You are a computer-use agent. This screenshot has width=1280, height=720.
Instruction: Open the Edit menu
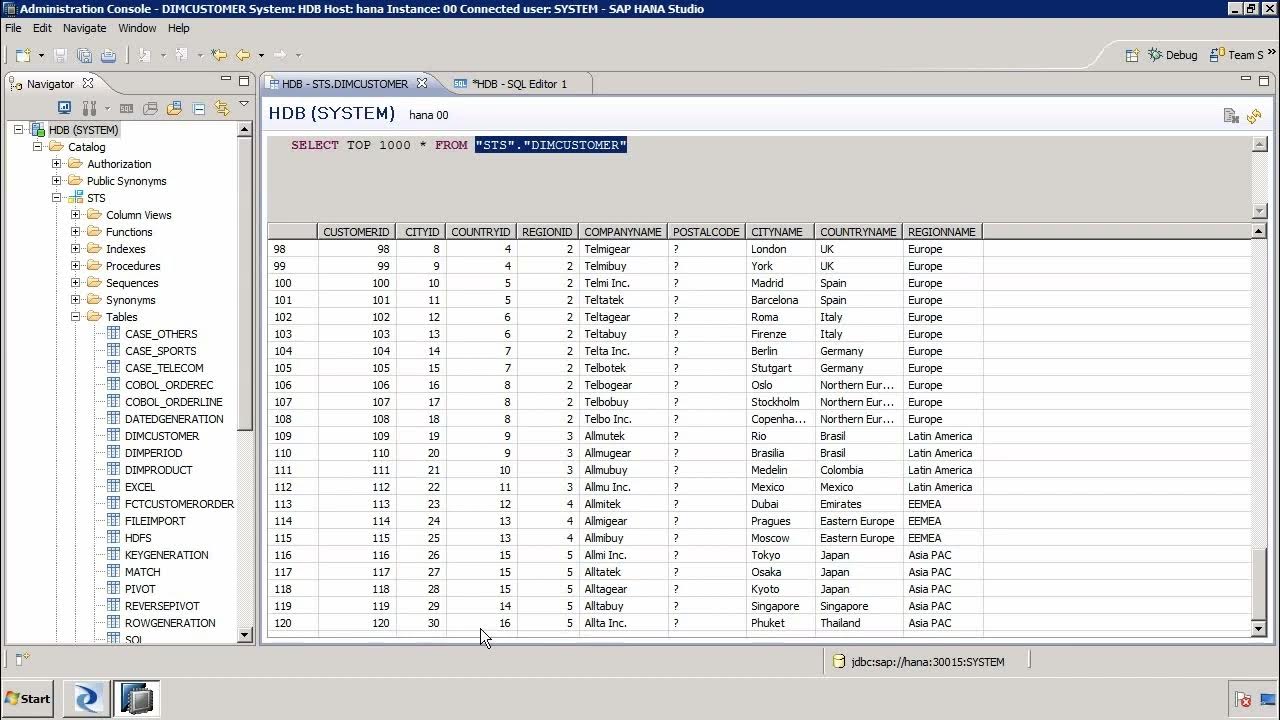[42, 28]
